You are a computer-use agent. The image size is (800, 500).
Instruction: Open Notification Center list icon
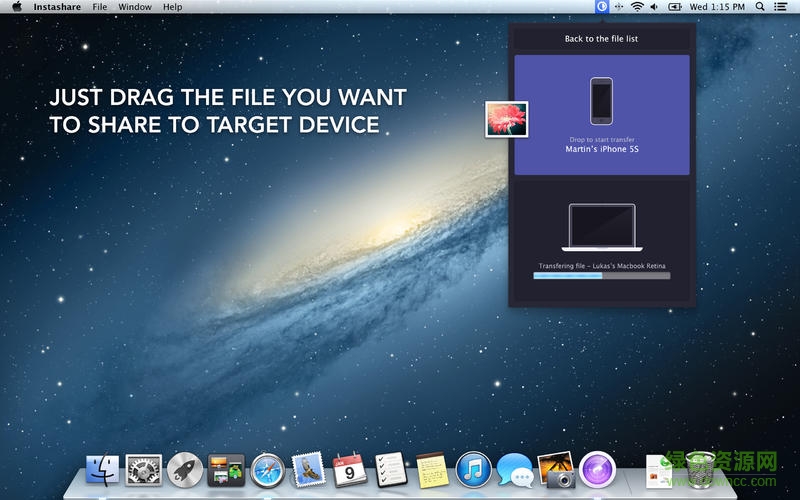(x=781, y=7)
